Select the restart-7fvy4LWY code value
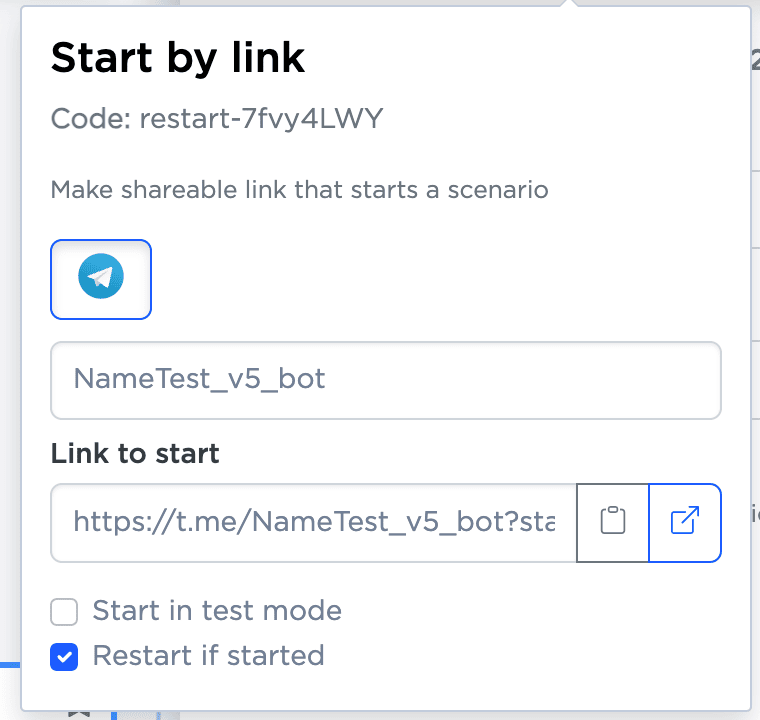 [261, 120]
